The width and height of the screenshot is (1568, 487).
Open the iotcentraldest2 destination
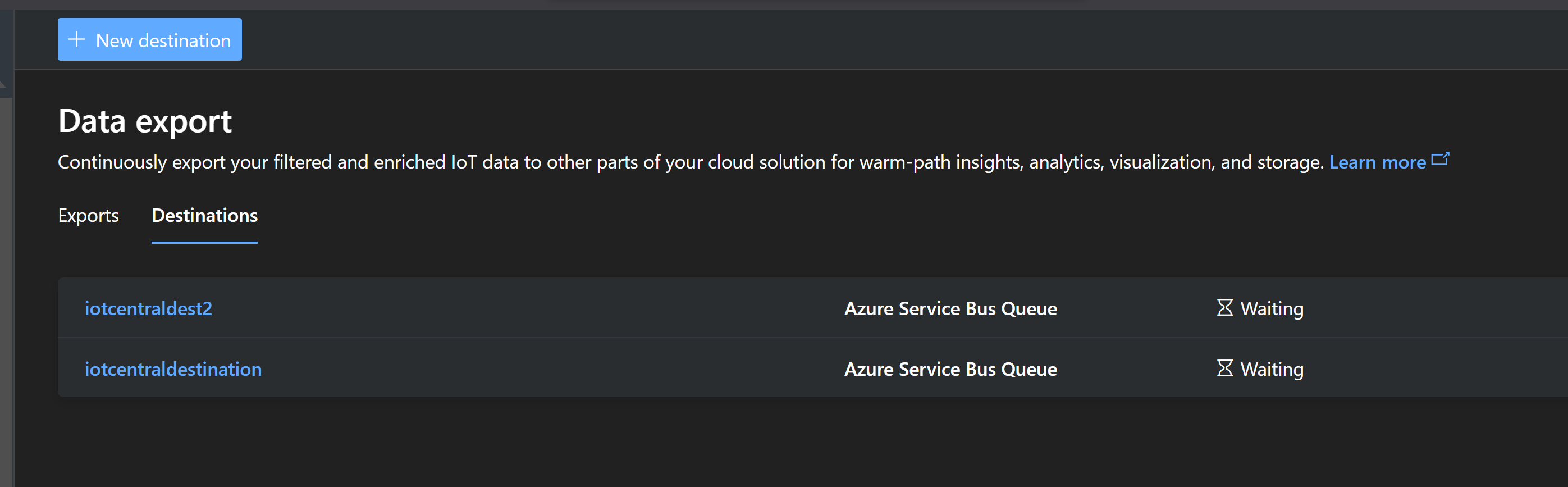click(x=148, y=308)
